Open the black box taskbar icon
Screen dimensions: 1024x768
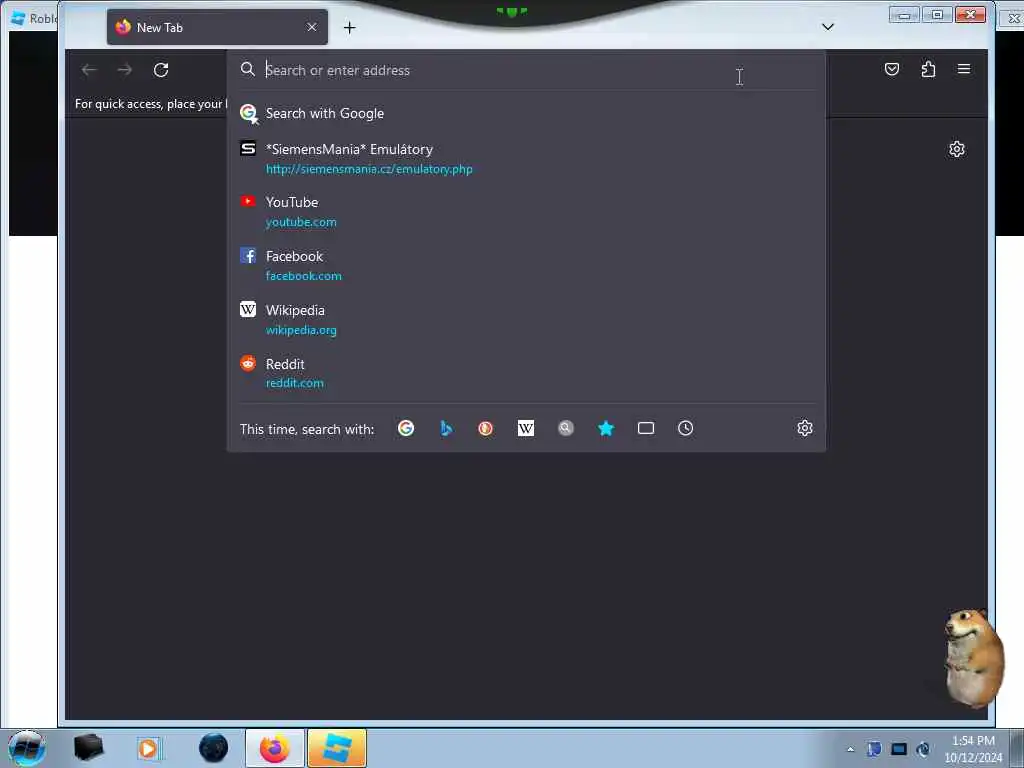tap(88, 748)
